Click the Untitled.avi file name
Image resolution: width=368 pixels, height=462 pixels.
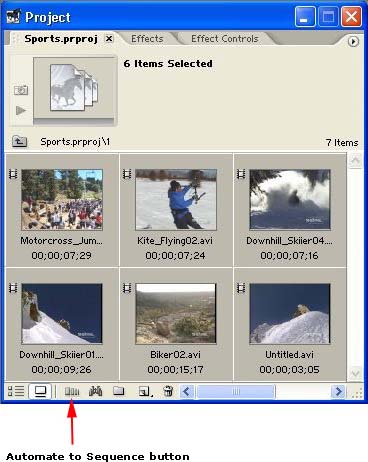(289, 354)
